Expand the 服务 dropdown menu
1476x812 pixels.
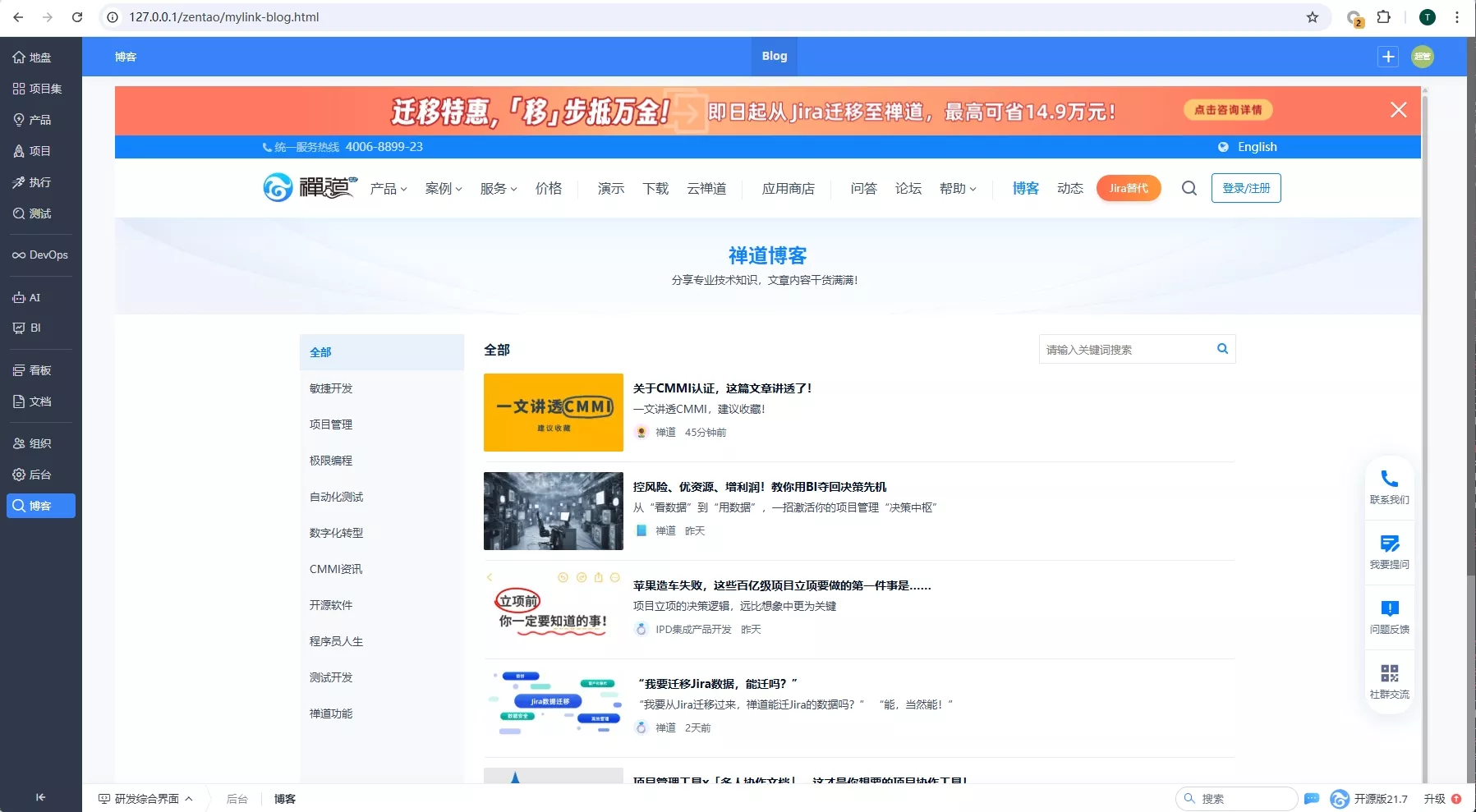pyautogui.click(x=499, y=189)
